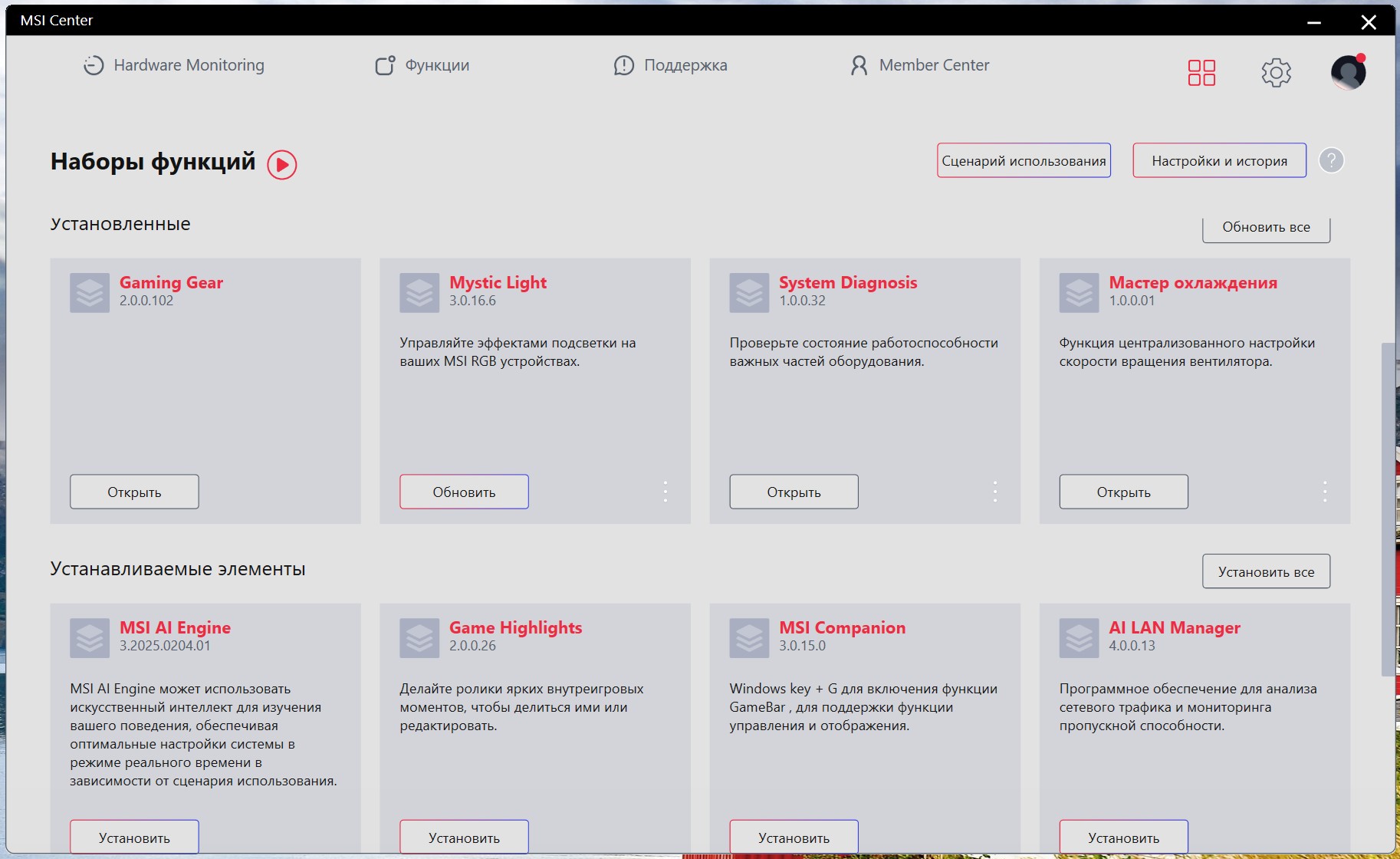Update Mystic Light with Обновить button

[464, 492]
